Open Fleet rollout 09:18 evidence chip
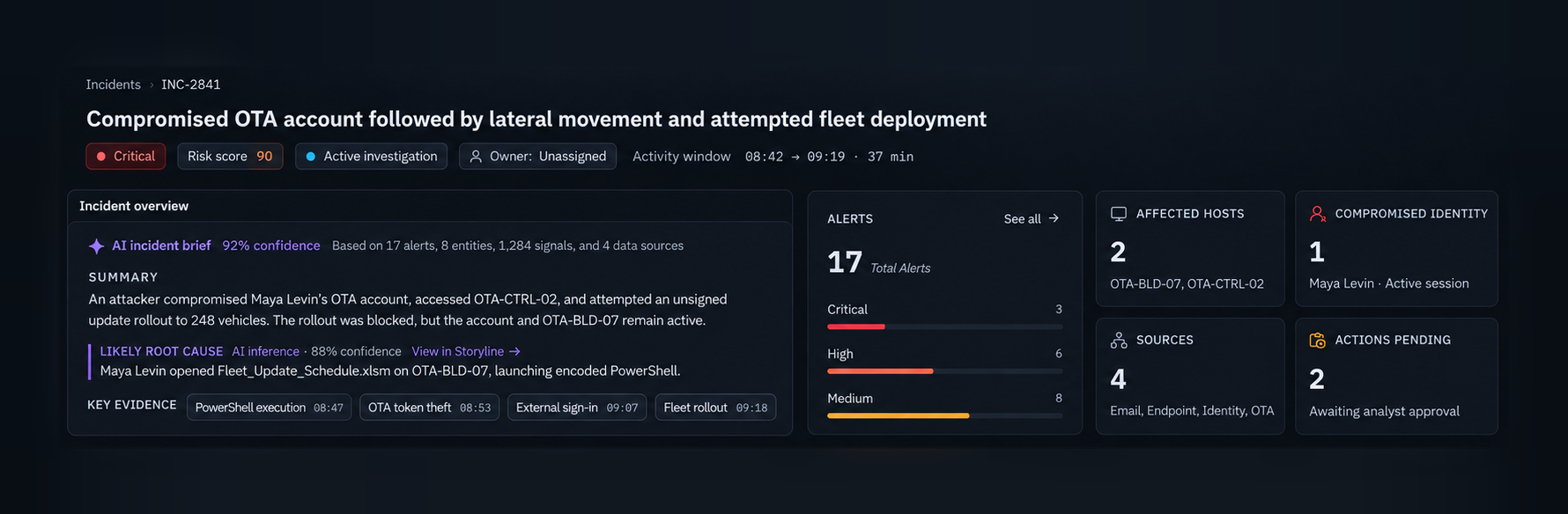The image size is (1568, 514). click(715, 408)
